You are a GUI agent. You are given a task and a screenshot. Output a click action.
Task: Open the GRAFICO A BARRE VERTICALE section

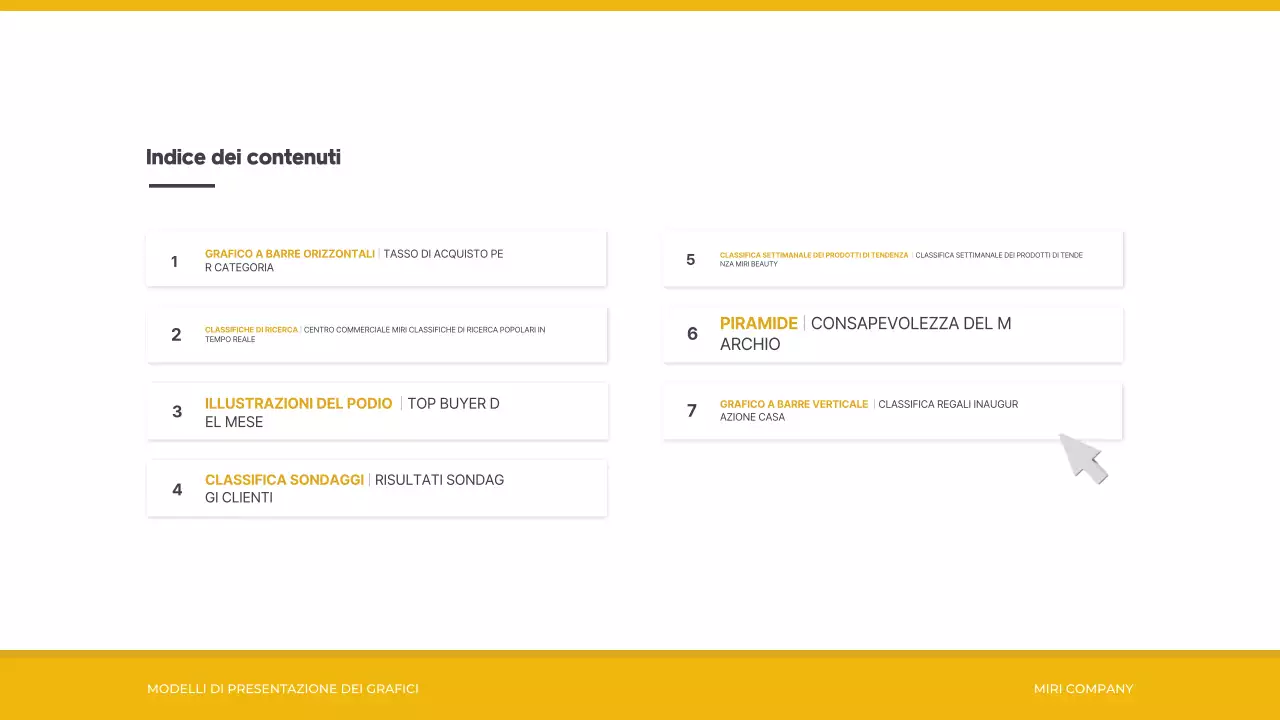tap(793, 404)
